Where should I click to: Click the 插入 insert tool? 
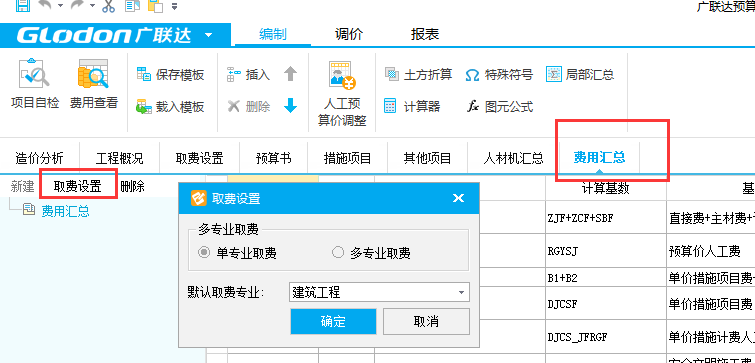tap(248, 75)
